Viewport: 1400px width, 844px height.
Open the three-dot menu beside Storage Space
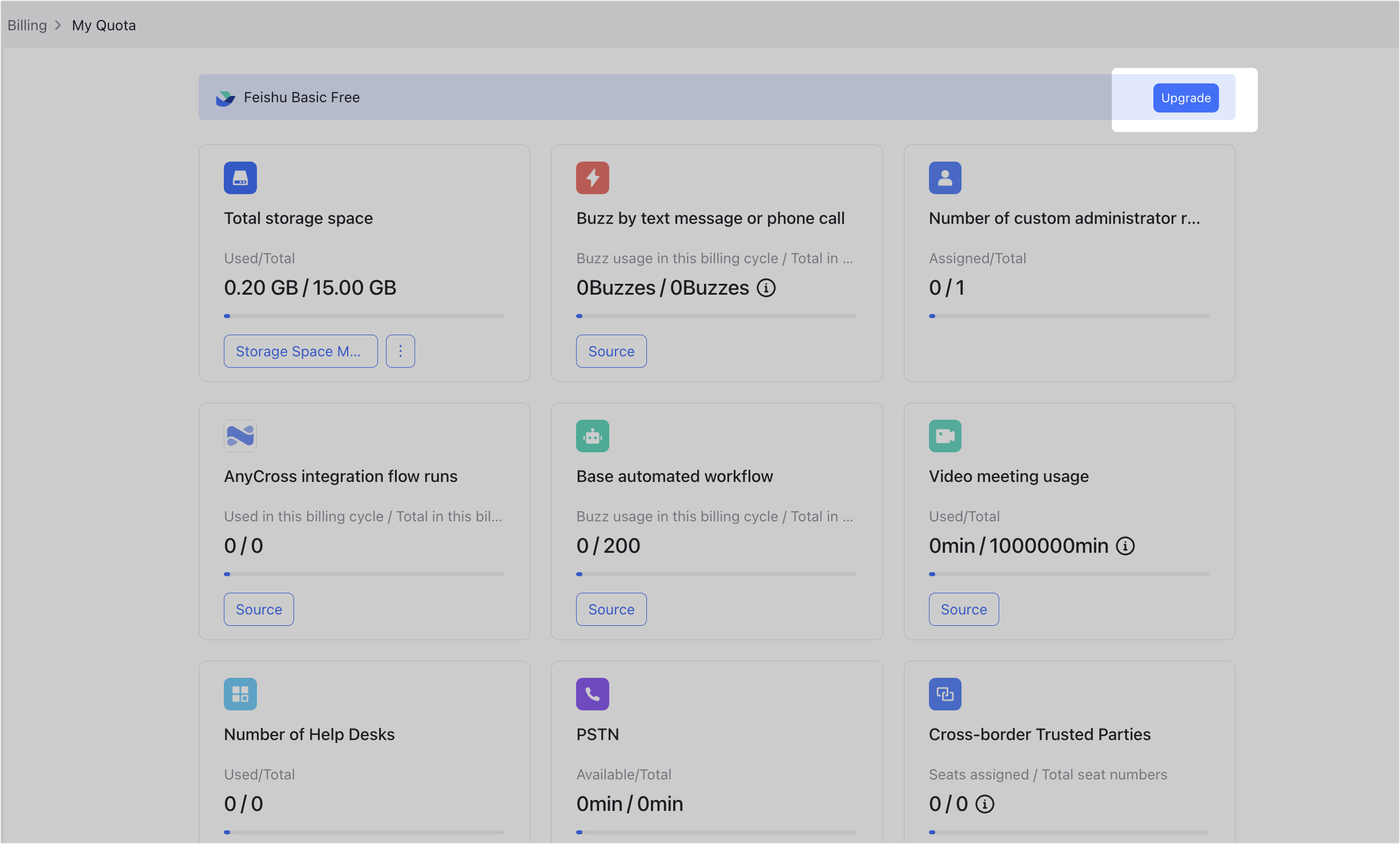(x=400, y=351)
